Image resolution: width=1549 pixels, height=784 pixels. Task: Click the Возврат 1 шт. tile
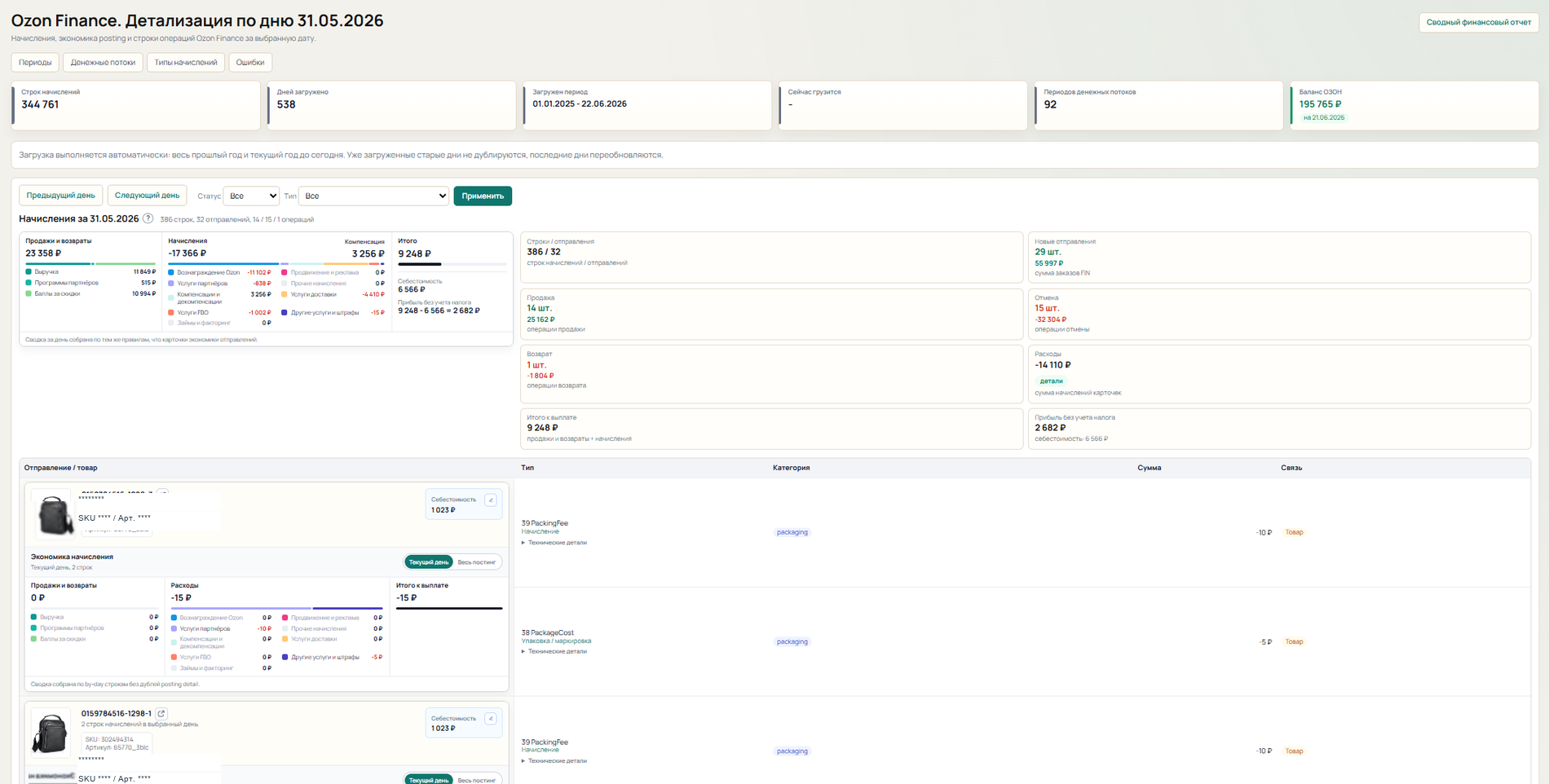[x=771, y=374]
